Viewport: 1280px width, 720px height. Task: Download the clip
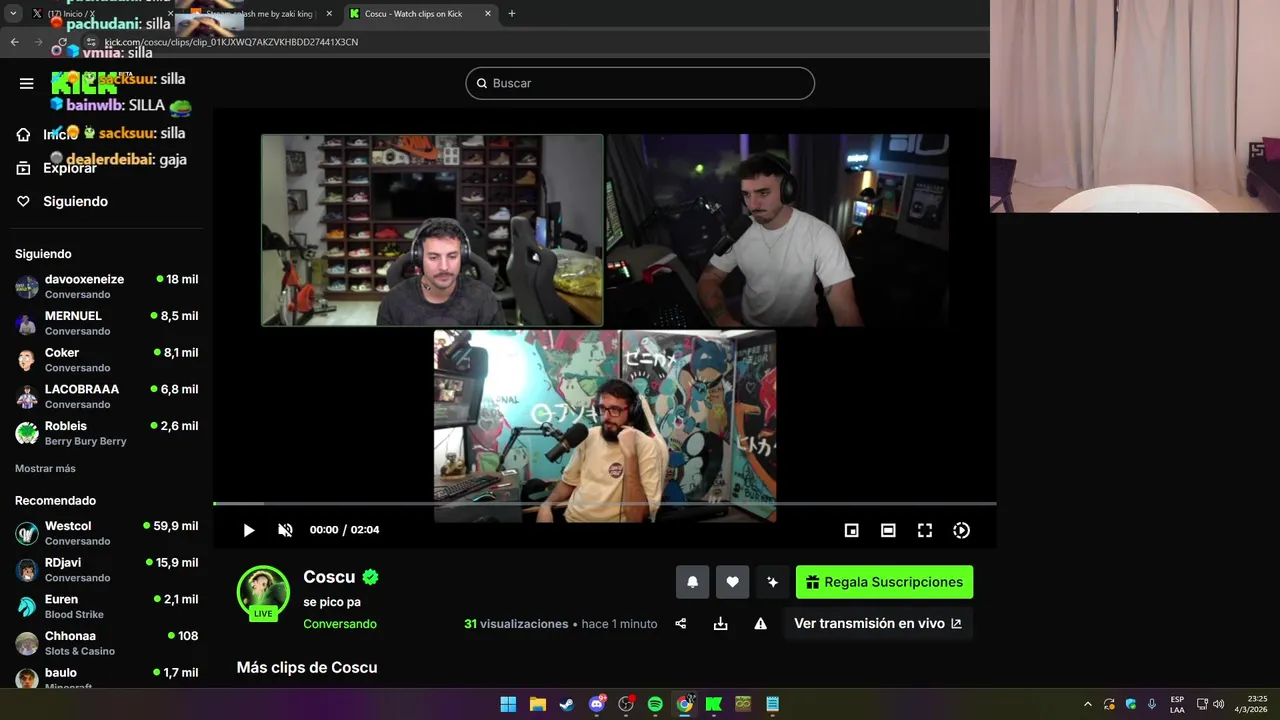(720, 623)
